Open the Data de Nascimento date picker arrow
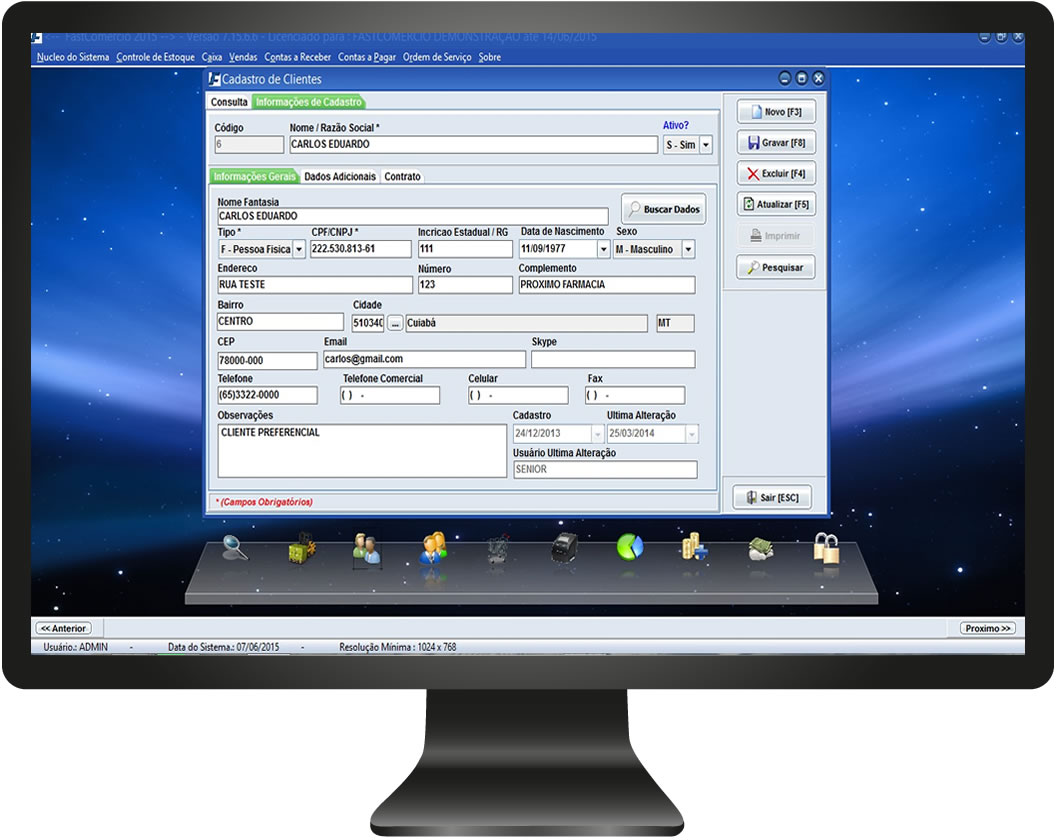 click(x=603, y=249)
